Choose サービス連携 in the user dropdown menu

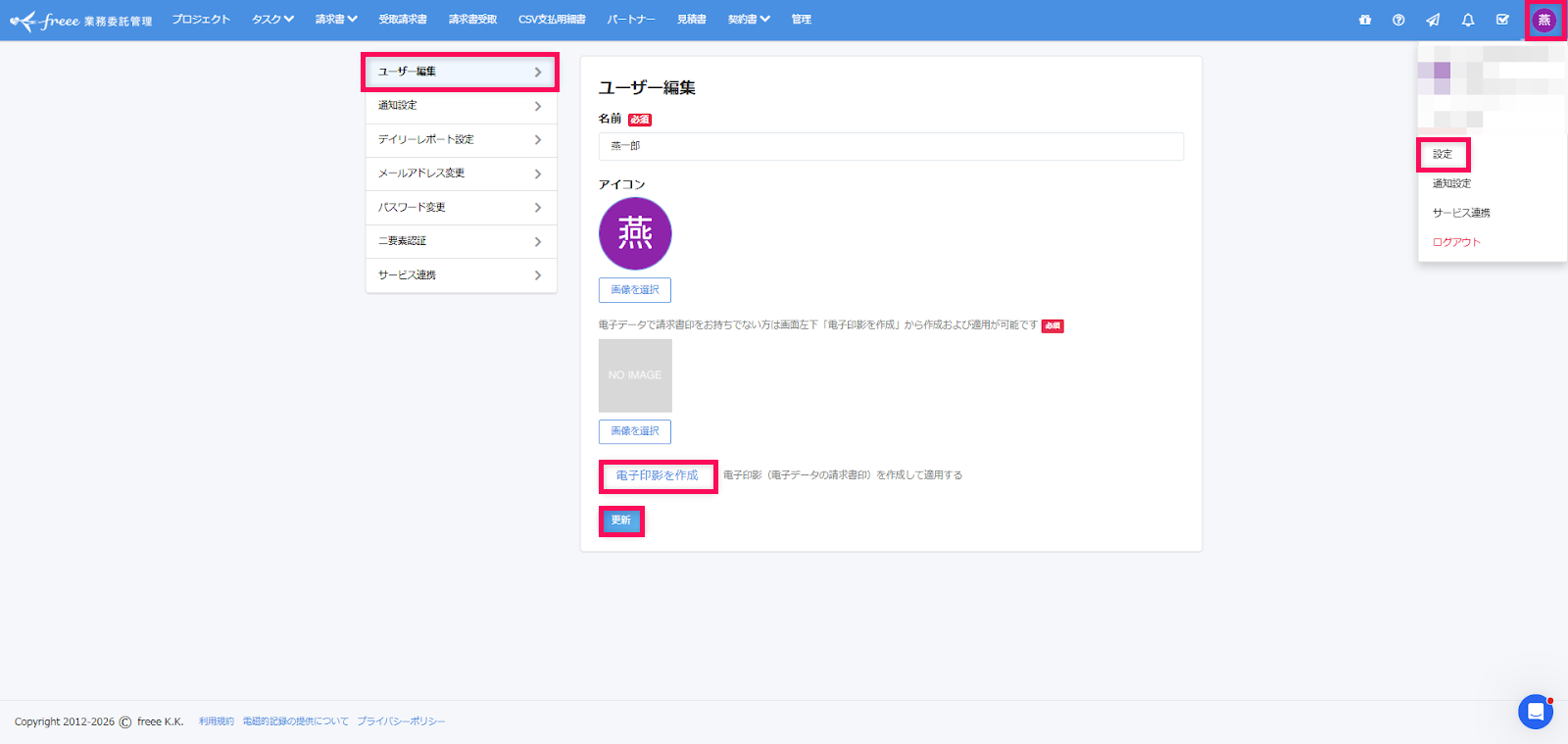pyautogui.click(x=1461, y=213)
